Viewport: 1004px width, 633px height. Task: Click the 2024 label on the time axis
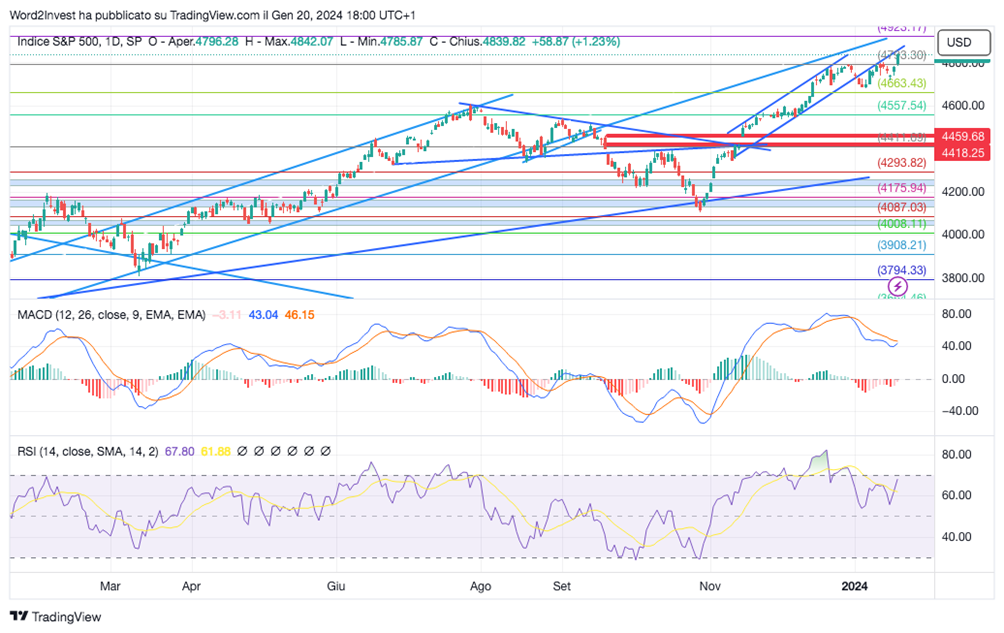[854, 586]
